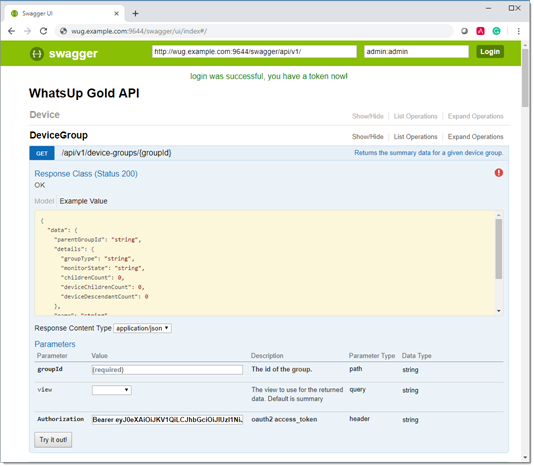Collapse the /api/v1/device-groups/{groupId} operation path
Screen dimensions: 534x467
point(116,153)
